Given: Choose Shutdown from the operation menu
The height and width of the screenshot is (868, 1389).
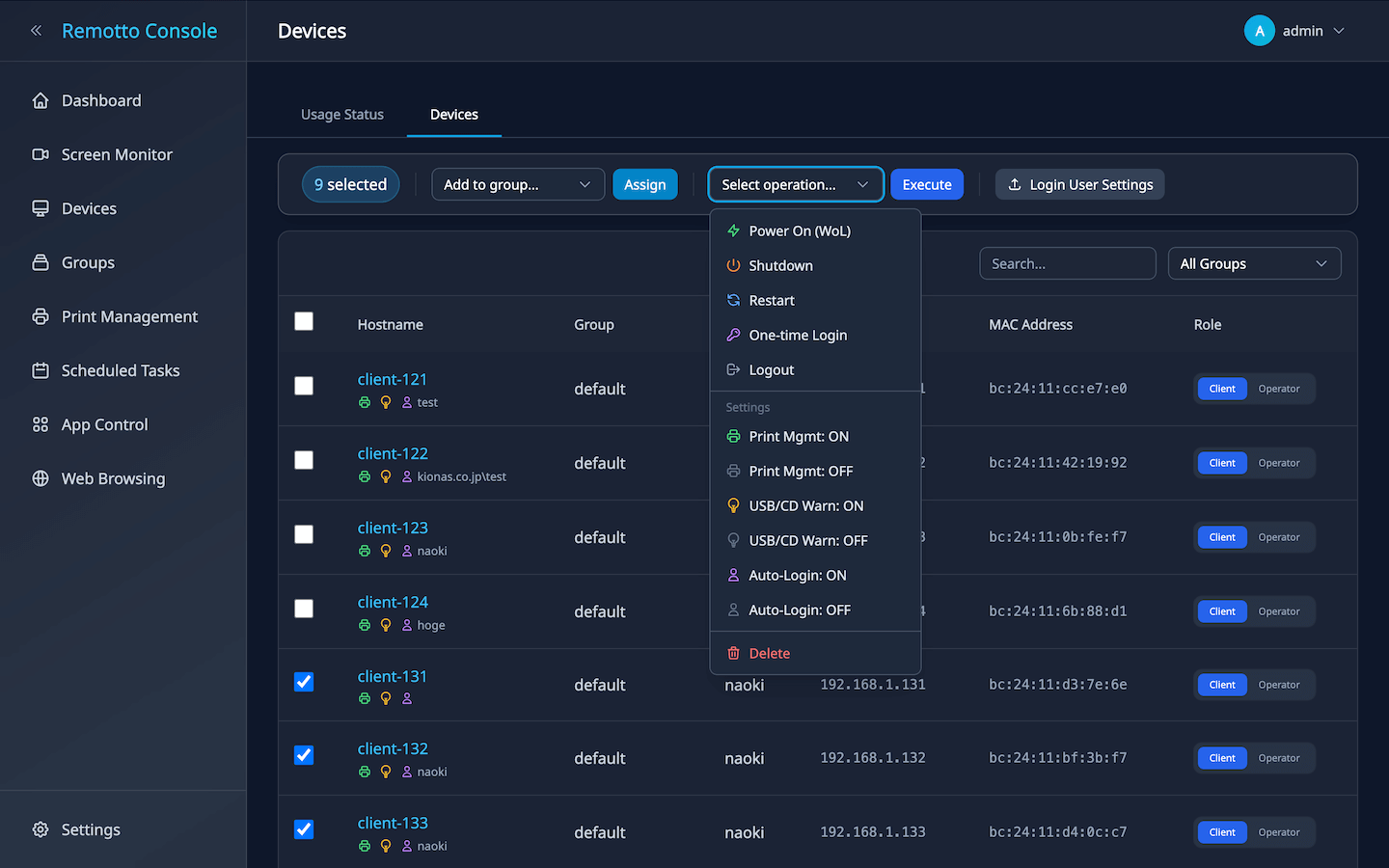Looking at the screenshot, I should (x=780, y=265).
